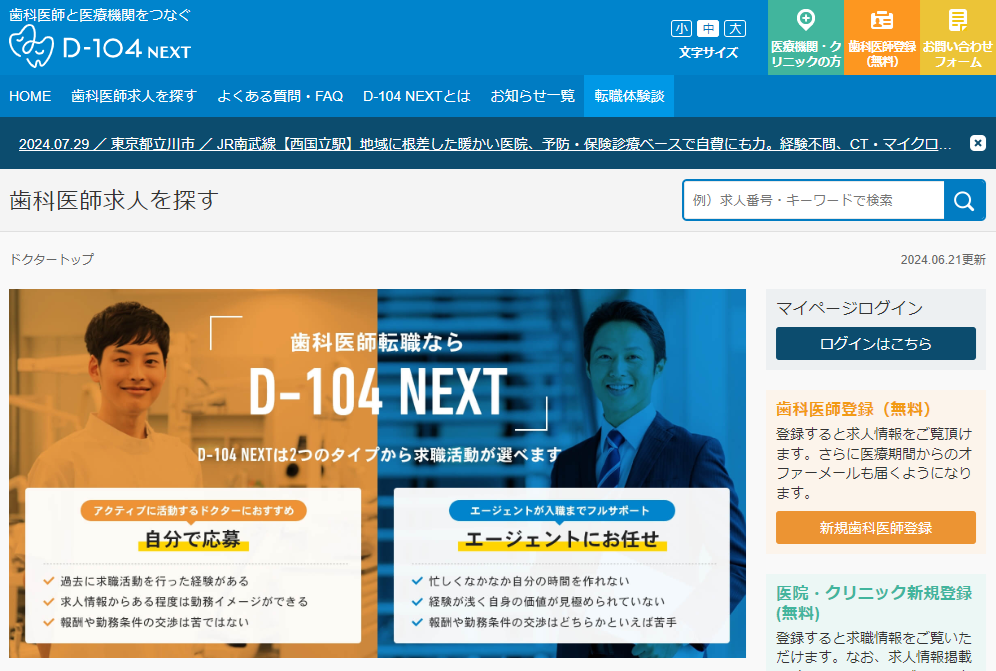Click 報酬や勤務条件の交渉は苦ではない line
Viewport: 996px width, 671px height.
154,622
